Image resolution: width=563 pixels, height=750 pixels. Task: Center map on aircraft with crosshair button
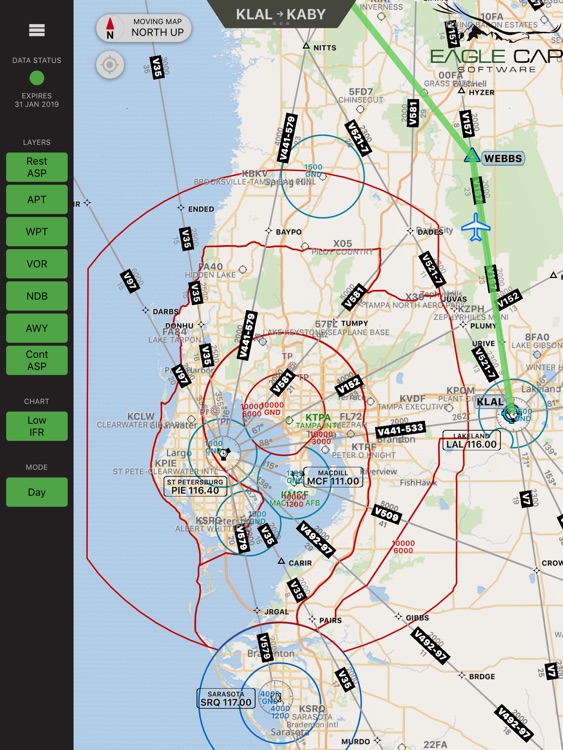tap(110, 65)
